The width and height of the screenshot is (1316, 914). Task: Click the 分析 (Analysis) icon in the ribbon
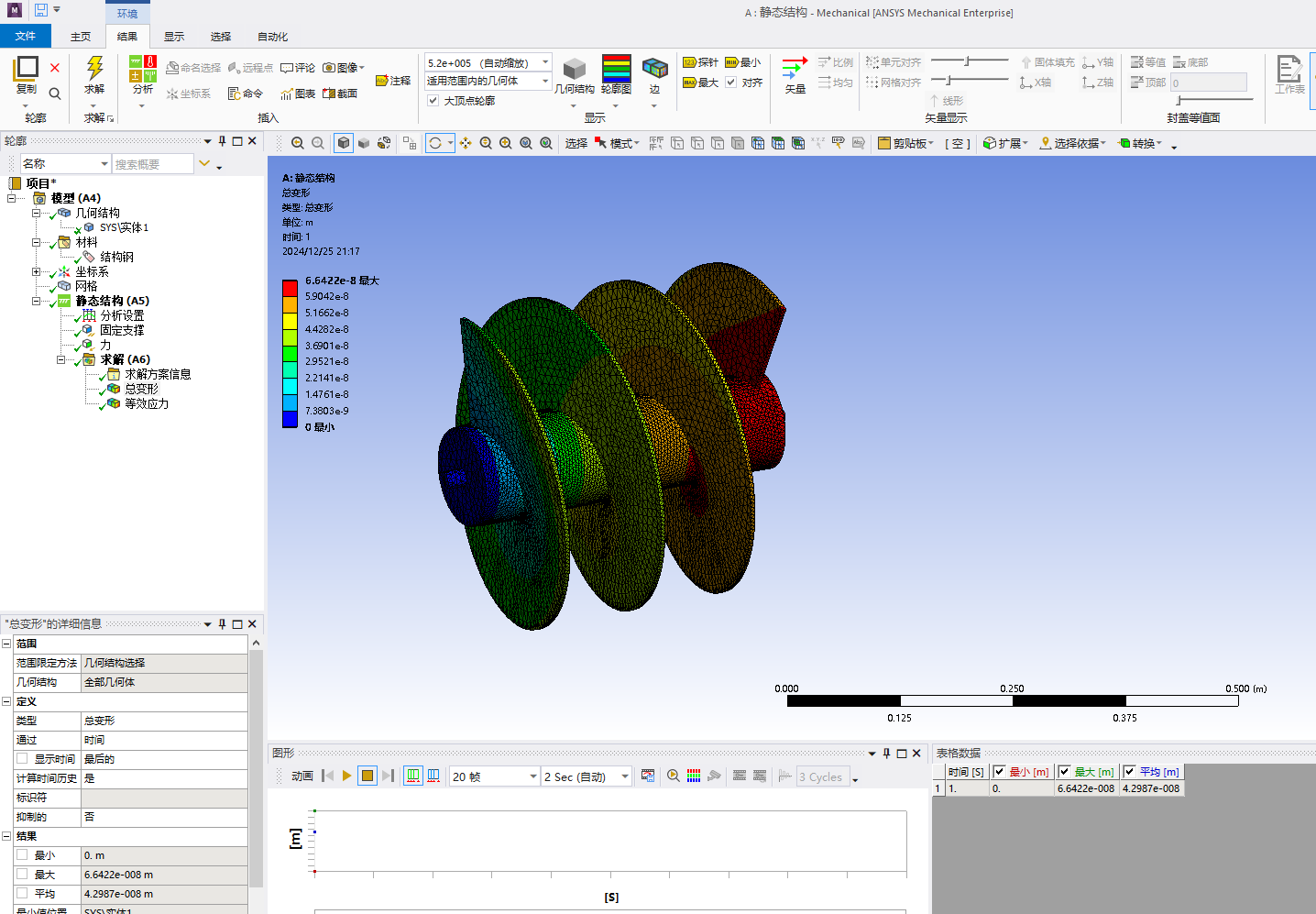point(143,69)
